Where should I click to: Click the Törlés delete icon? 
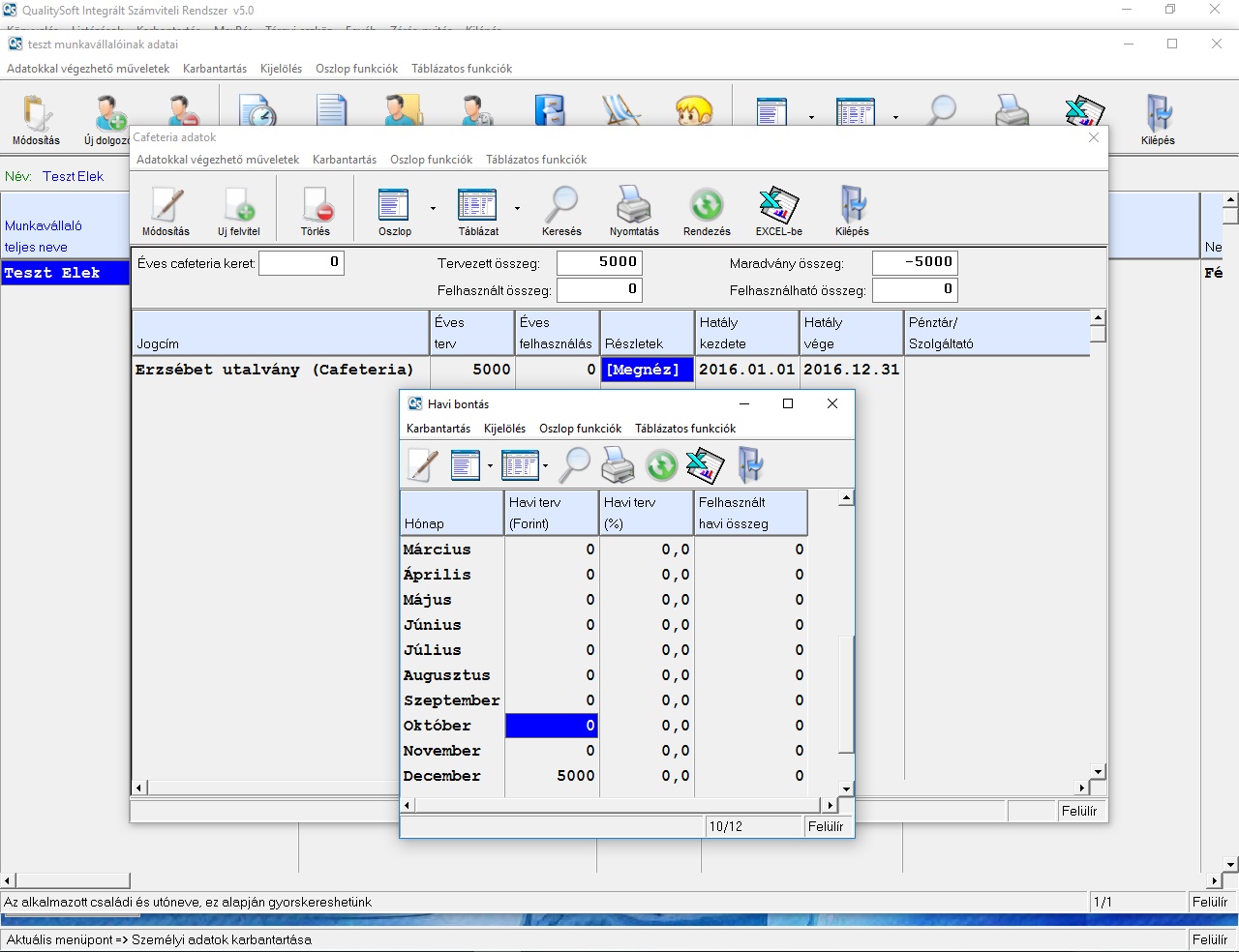[x=316, y=210]
